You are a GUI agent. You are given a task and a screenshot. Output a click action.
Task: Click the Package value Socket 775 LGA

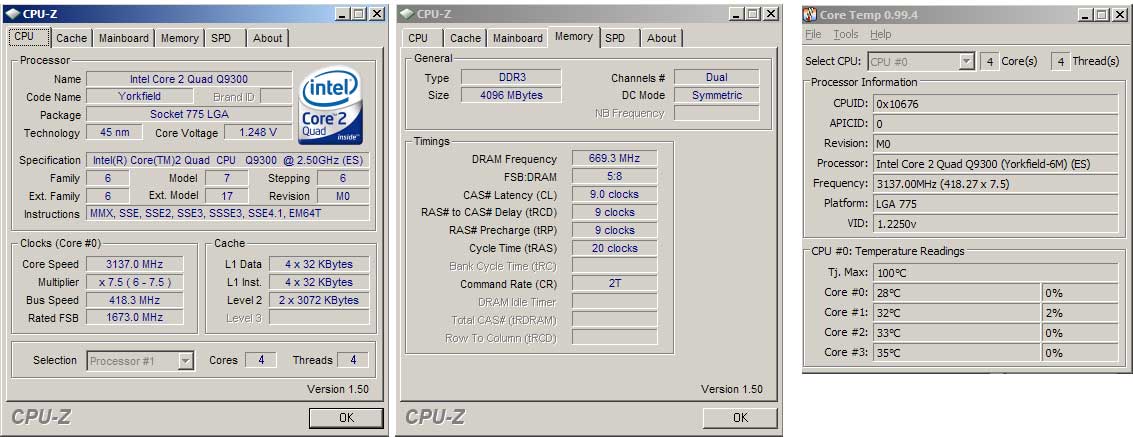(189, 114)
